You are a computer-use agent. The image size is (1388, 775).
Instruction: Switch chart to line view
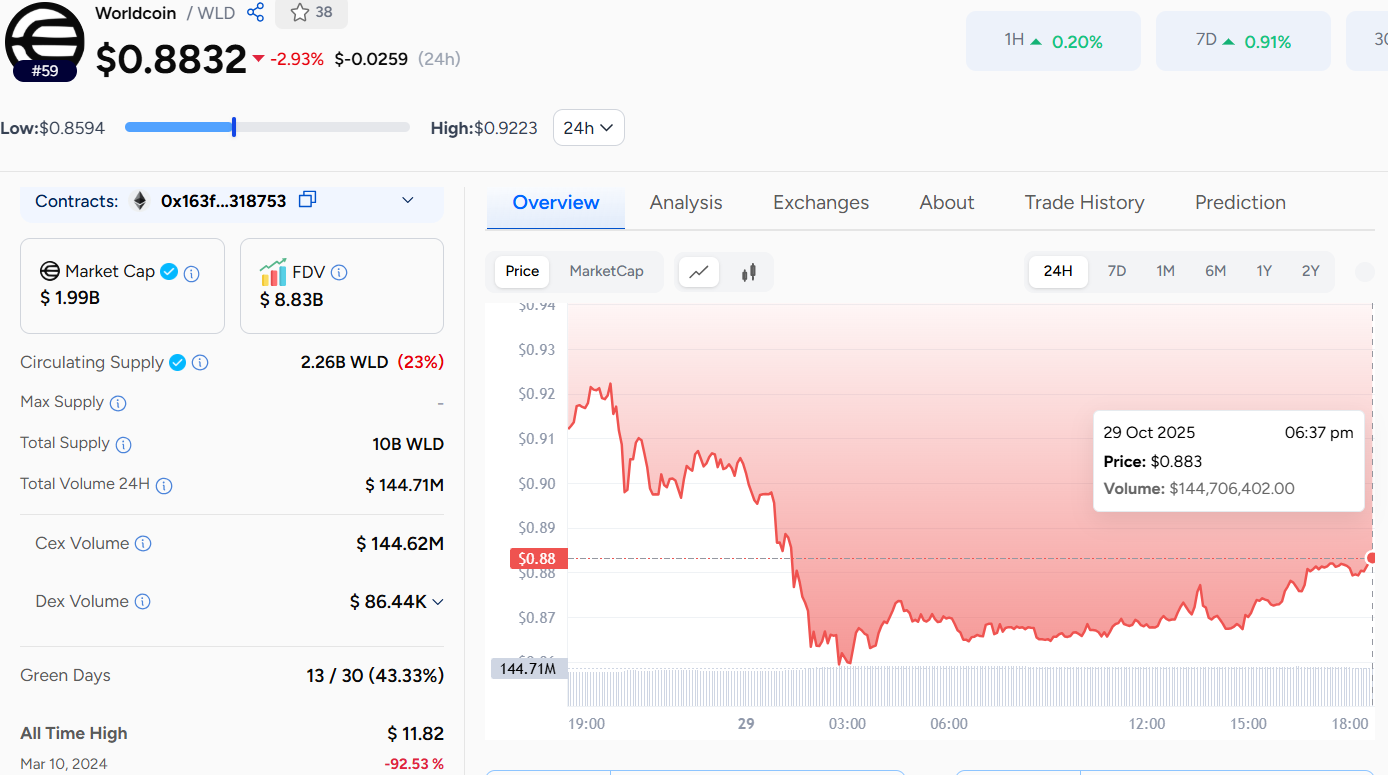tap(699, 272)
